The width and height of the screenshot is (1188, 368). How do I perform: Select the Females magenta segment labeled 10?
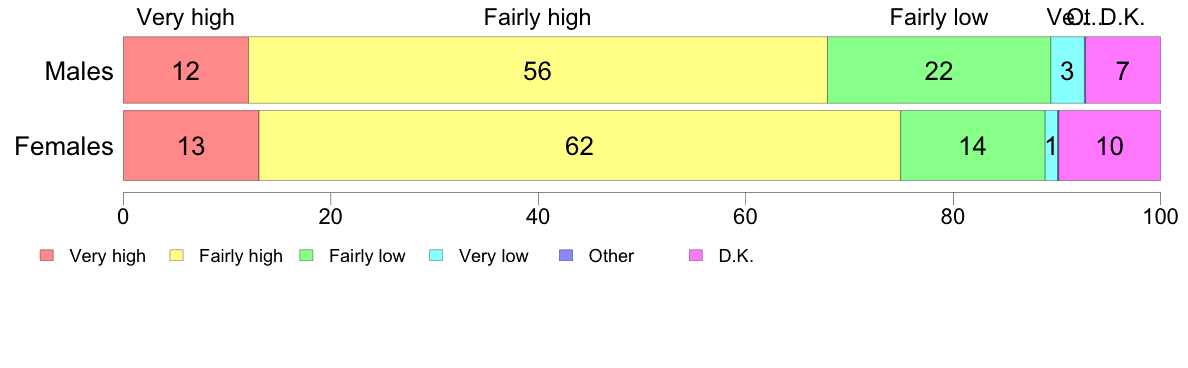(x=1109, y=145)
